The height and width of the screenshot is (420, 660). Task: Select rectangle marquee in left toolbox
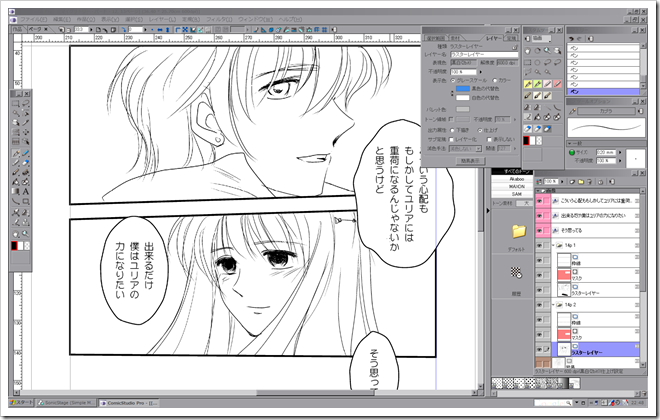click(16, 103)
